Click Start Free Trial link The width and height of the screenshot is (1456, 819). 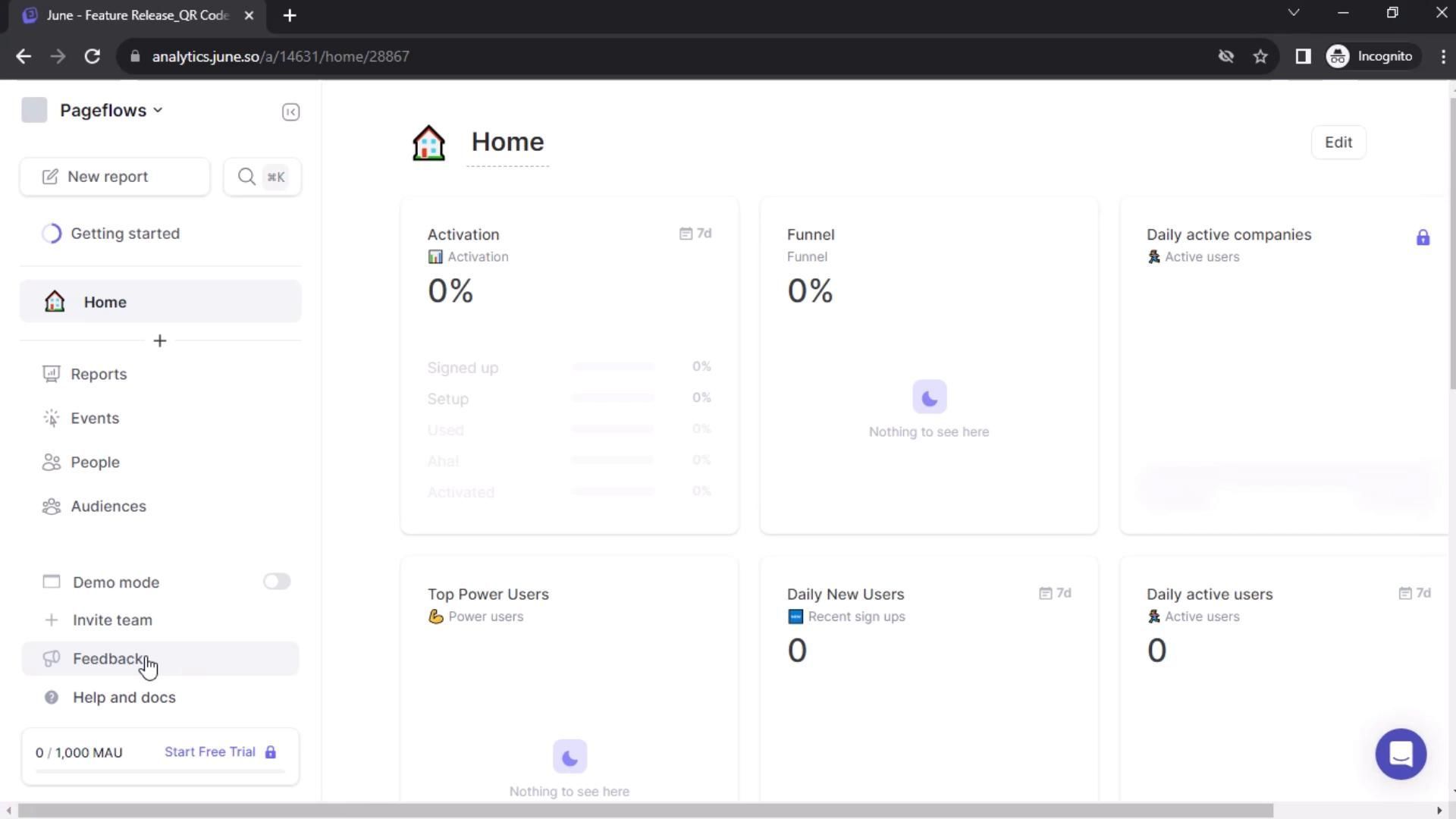pyautogui.click(x=210, y=752)
